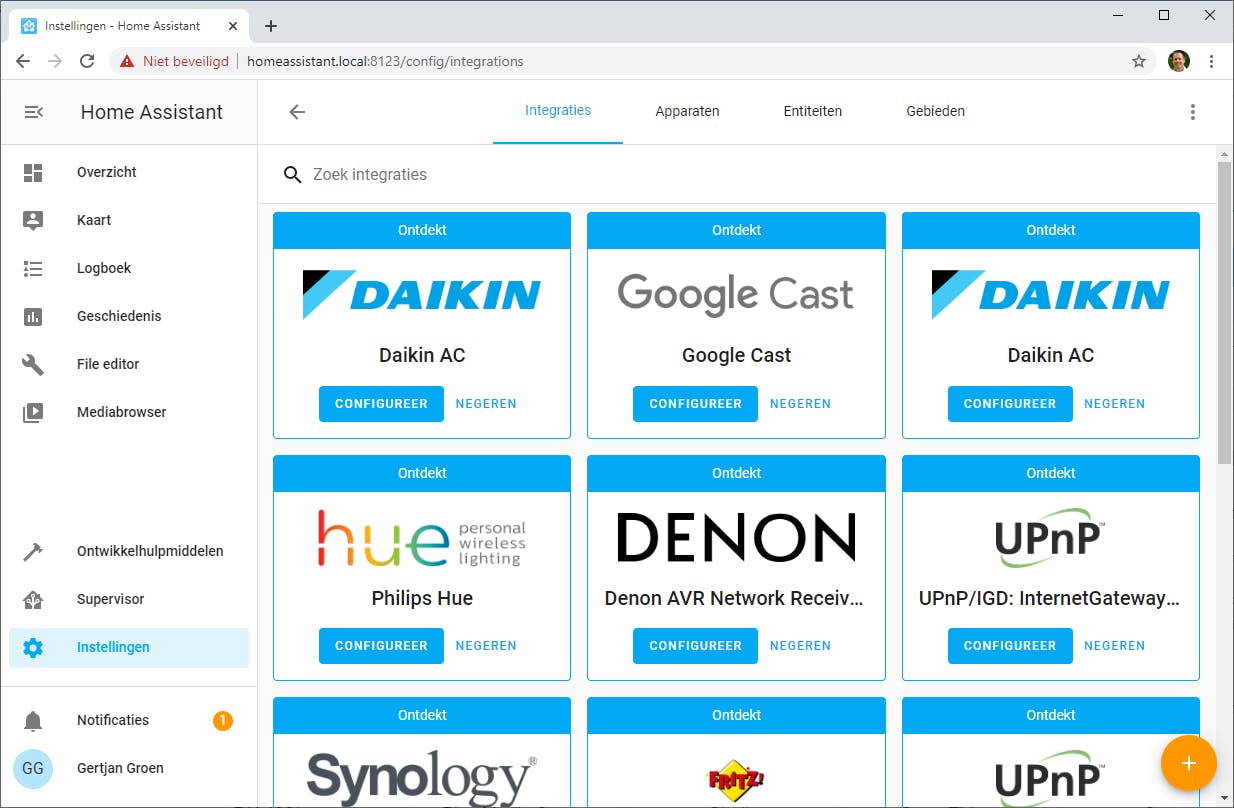Click the notification count badge

[x=223, y=720]
